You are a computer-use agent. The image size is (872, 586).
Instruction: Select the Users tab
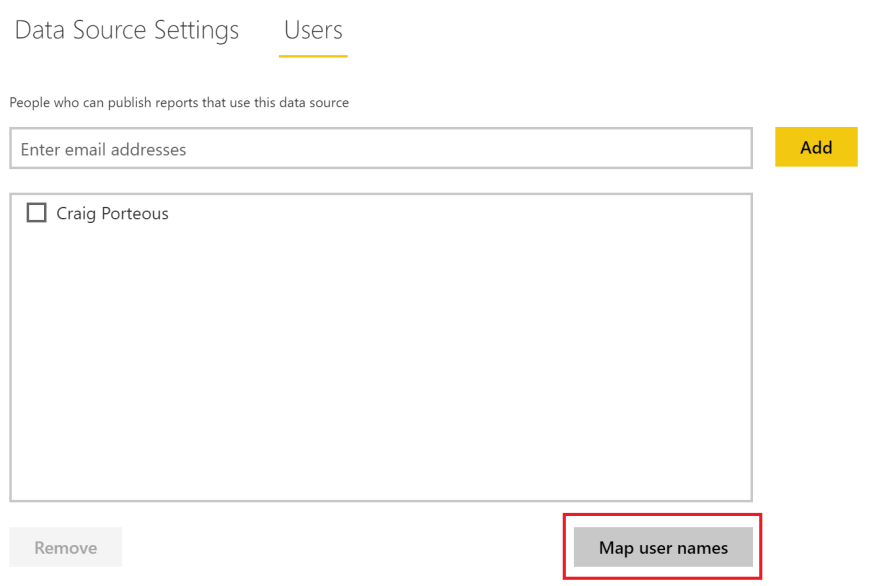(x=313, y=30)
